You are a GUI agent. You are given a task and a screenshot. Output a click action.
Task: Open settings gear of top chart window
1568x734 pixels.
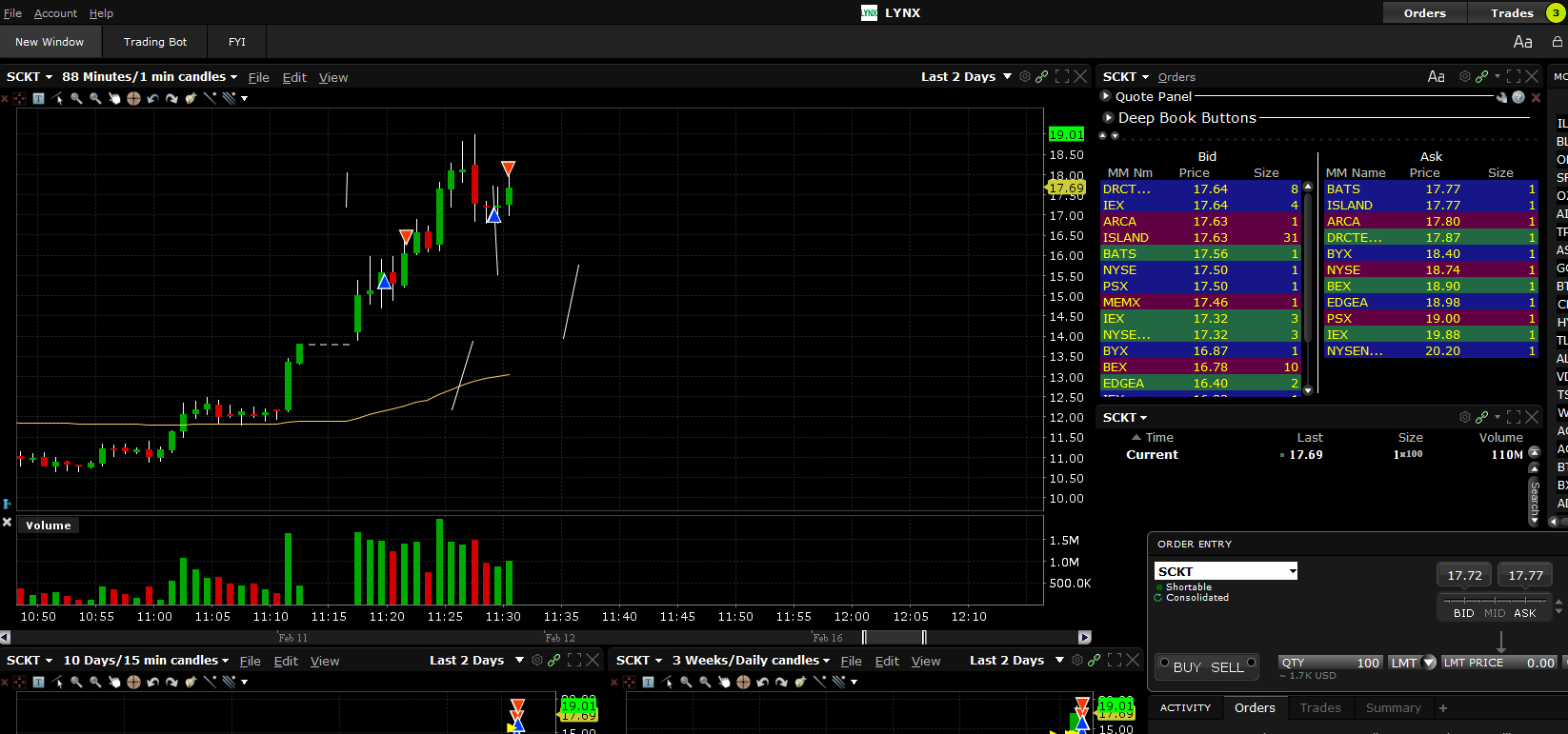(1025, 76)
